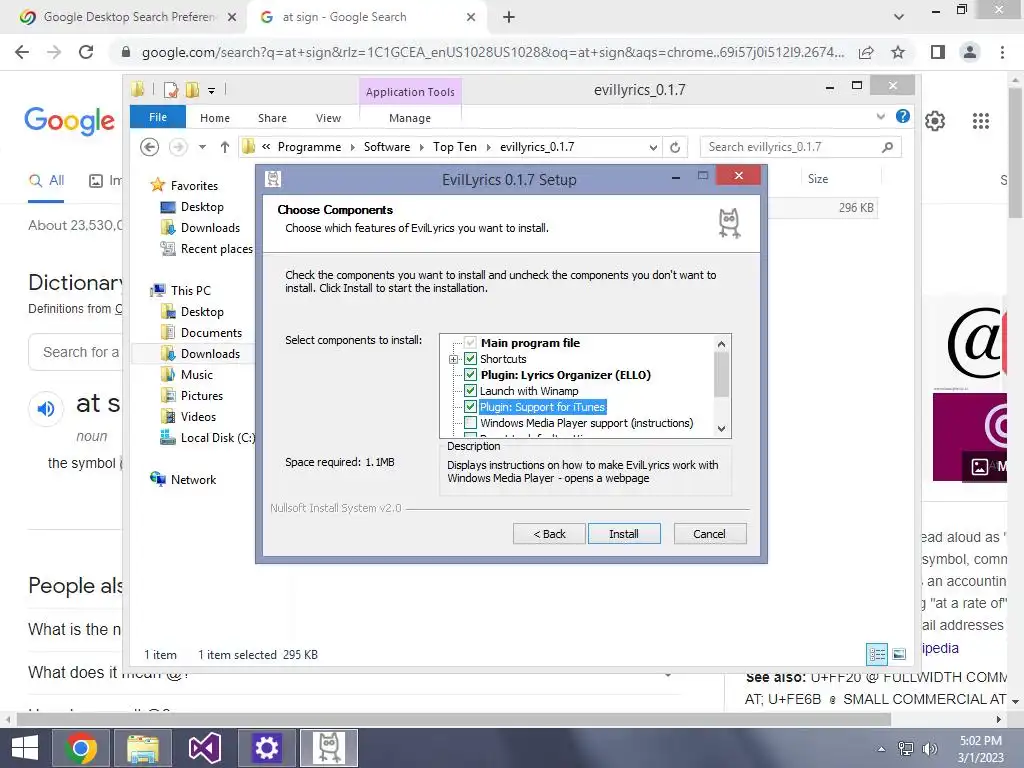1024x768 pixels.
Task: Uncheck the Launch with Winamp checkbox
Action: (470, 391)
